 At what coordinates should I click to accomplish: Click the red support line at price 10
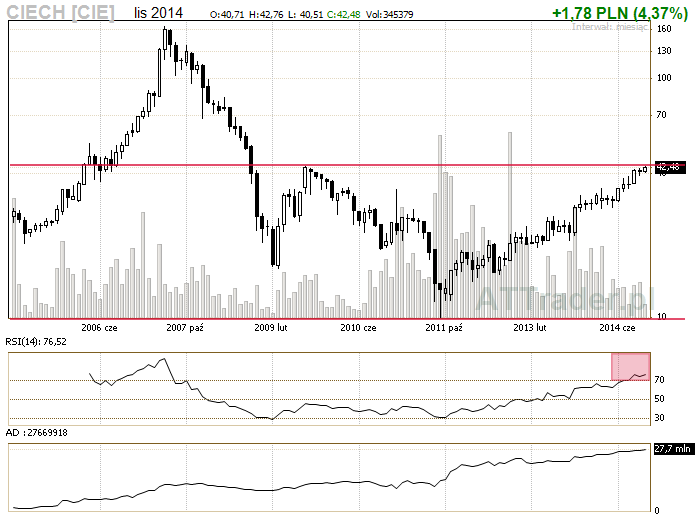(x=346, y=319)
